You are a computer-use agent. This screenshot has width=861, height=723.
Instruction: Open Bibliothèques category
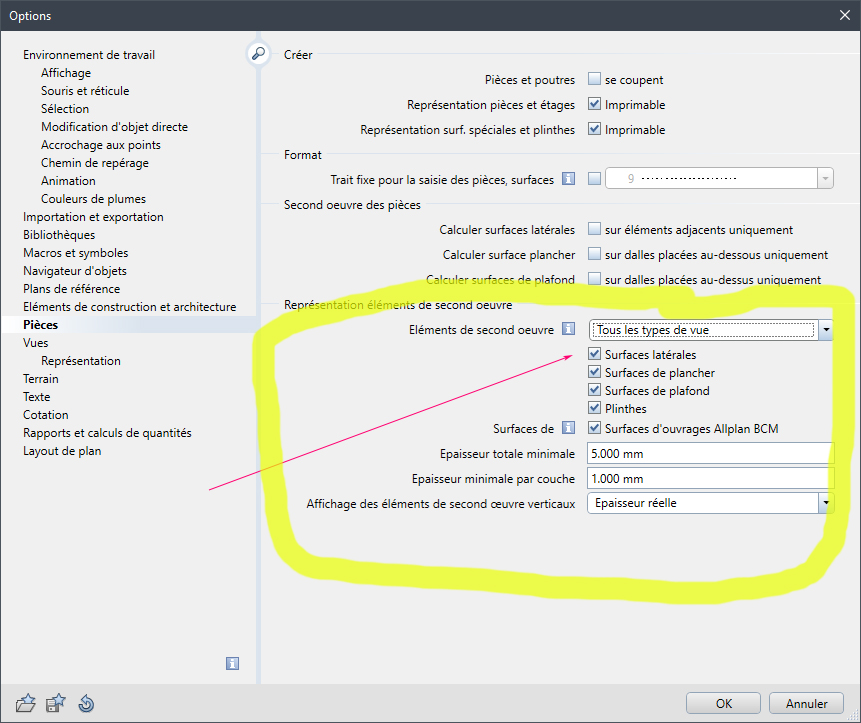click(x=59, y=235)
